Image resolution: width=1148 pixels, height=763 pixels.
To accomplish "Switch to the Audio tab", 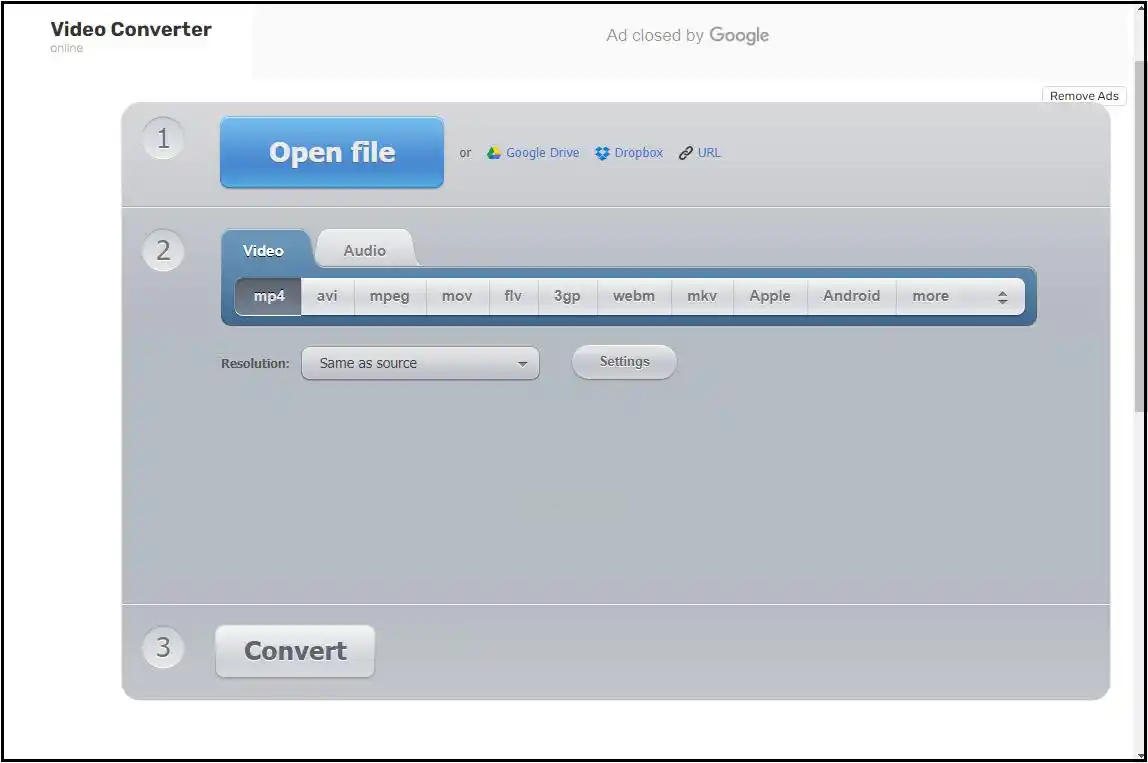I will pyautogui.click(x=365, y=250).
